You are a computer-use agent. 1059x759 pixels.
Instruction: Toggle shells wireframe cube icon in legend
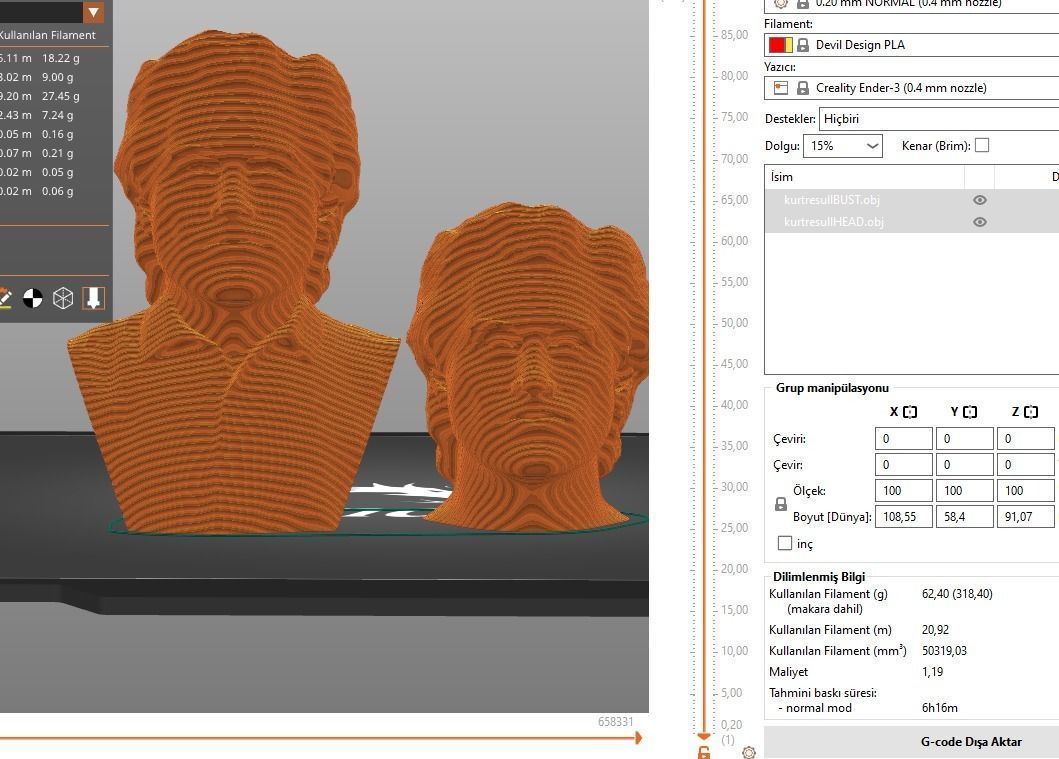coord(63,298)
